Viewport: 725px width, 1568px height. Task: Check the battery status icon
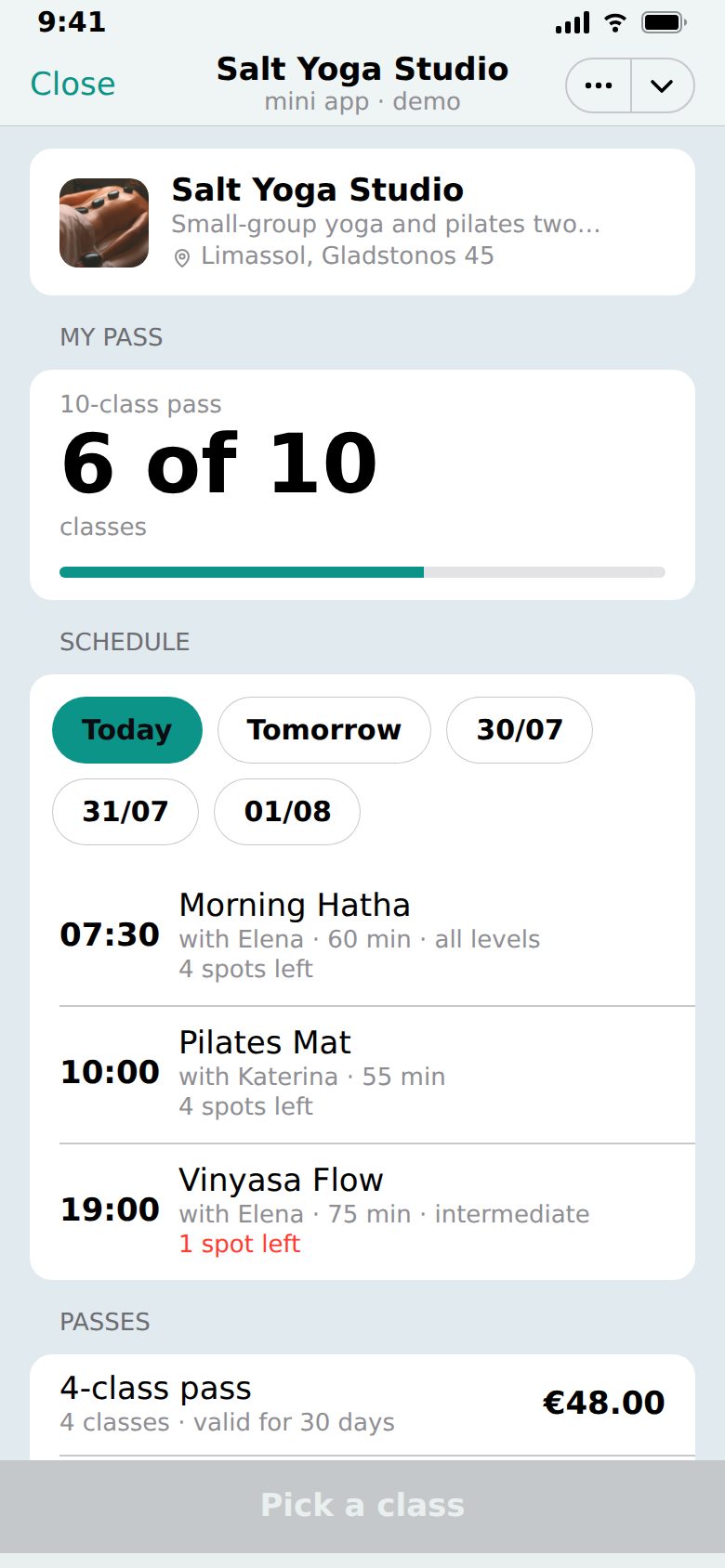[664, 22]
